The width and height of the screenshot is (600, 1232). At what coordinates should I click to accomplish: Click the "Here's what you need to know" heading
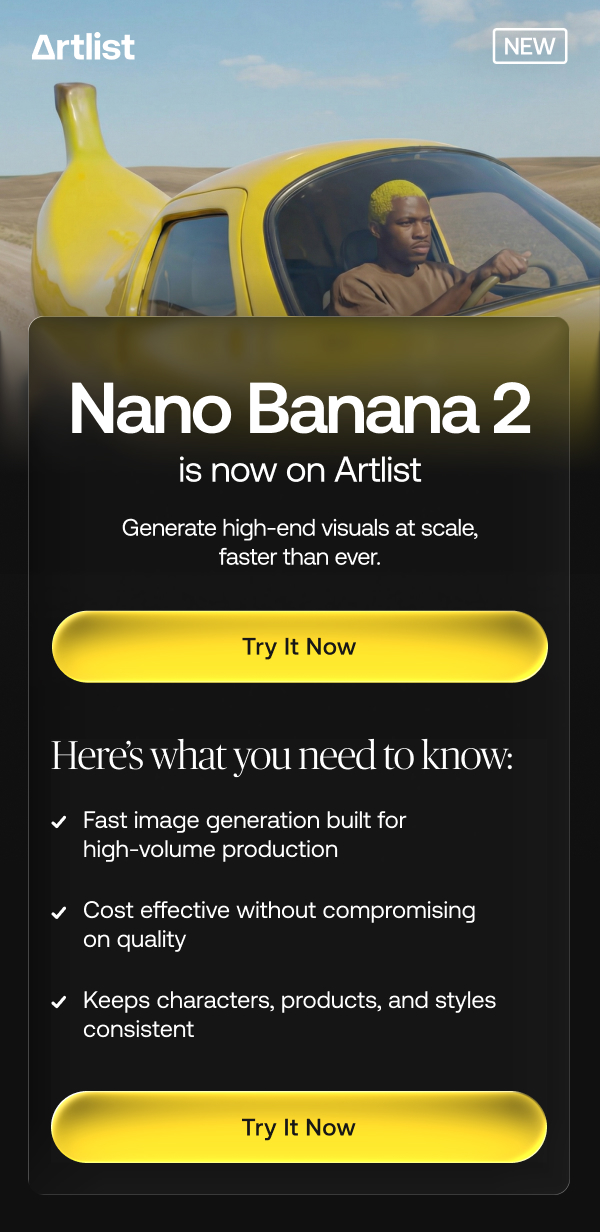click(x=282, y=755)
